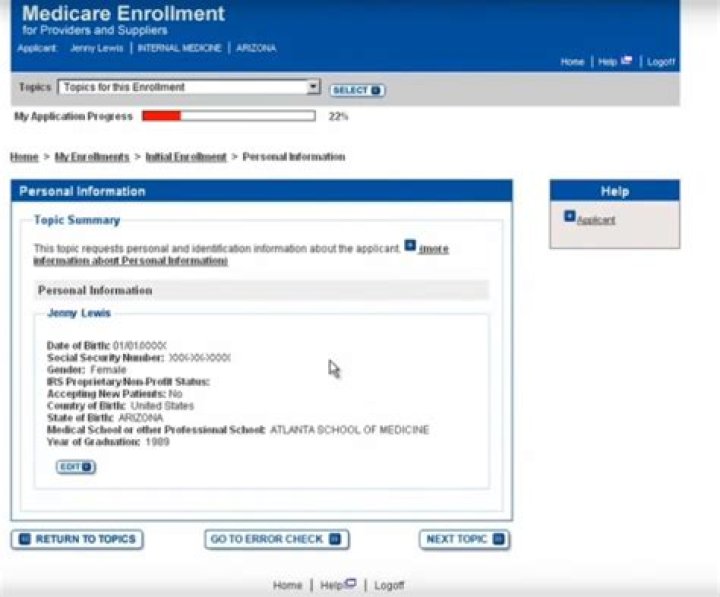Click the SELECT button next to Topics
Screen dimensions: 720x597
coord(357,90)
